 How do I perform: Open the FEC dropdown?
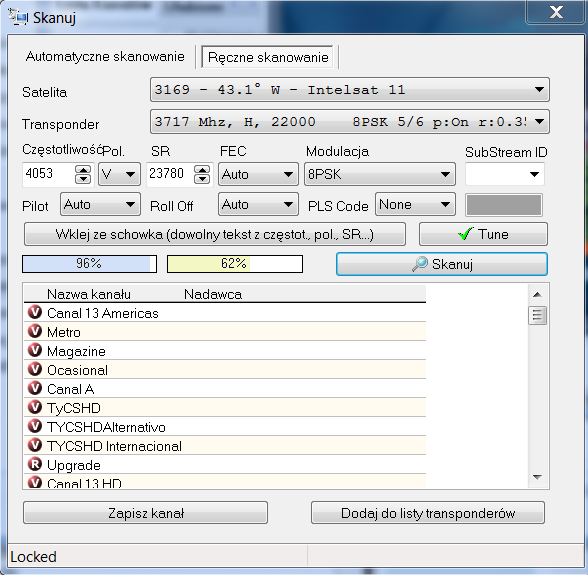tap(258, 174)
